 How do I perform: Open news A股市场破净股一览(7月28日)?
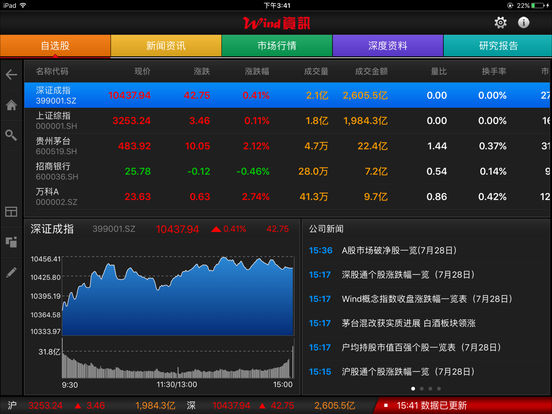399,250
